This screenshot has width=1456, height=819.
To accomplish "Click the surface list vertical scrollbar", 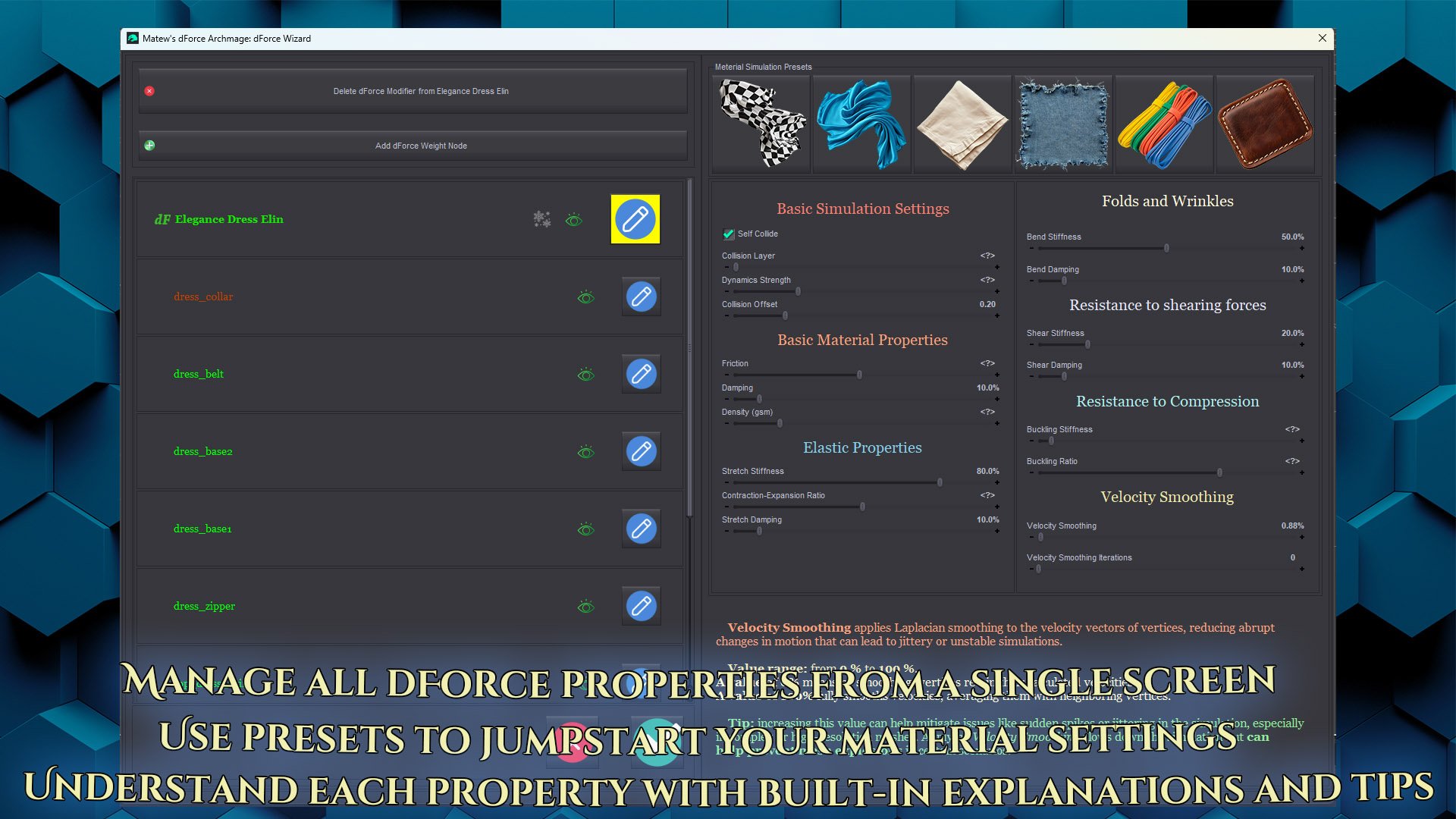I will click(x=689, y=349).
